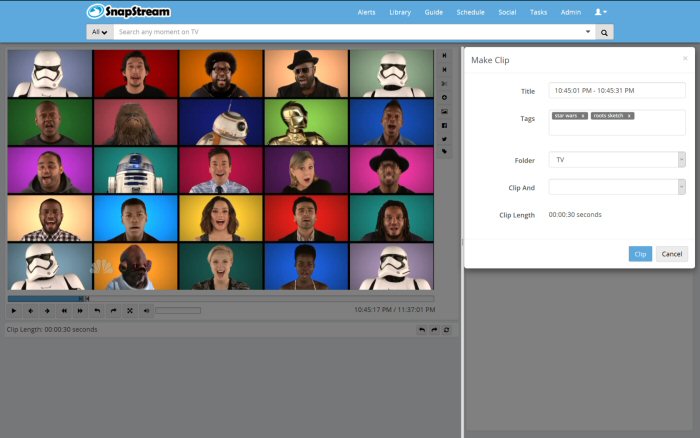700x438 pixels.
Task: Click the volume slider bar
Action: [x=178, y=310]
